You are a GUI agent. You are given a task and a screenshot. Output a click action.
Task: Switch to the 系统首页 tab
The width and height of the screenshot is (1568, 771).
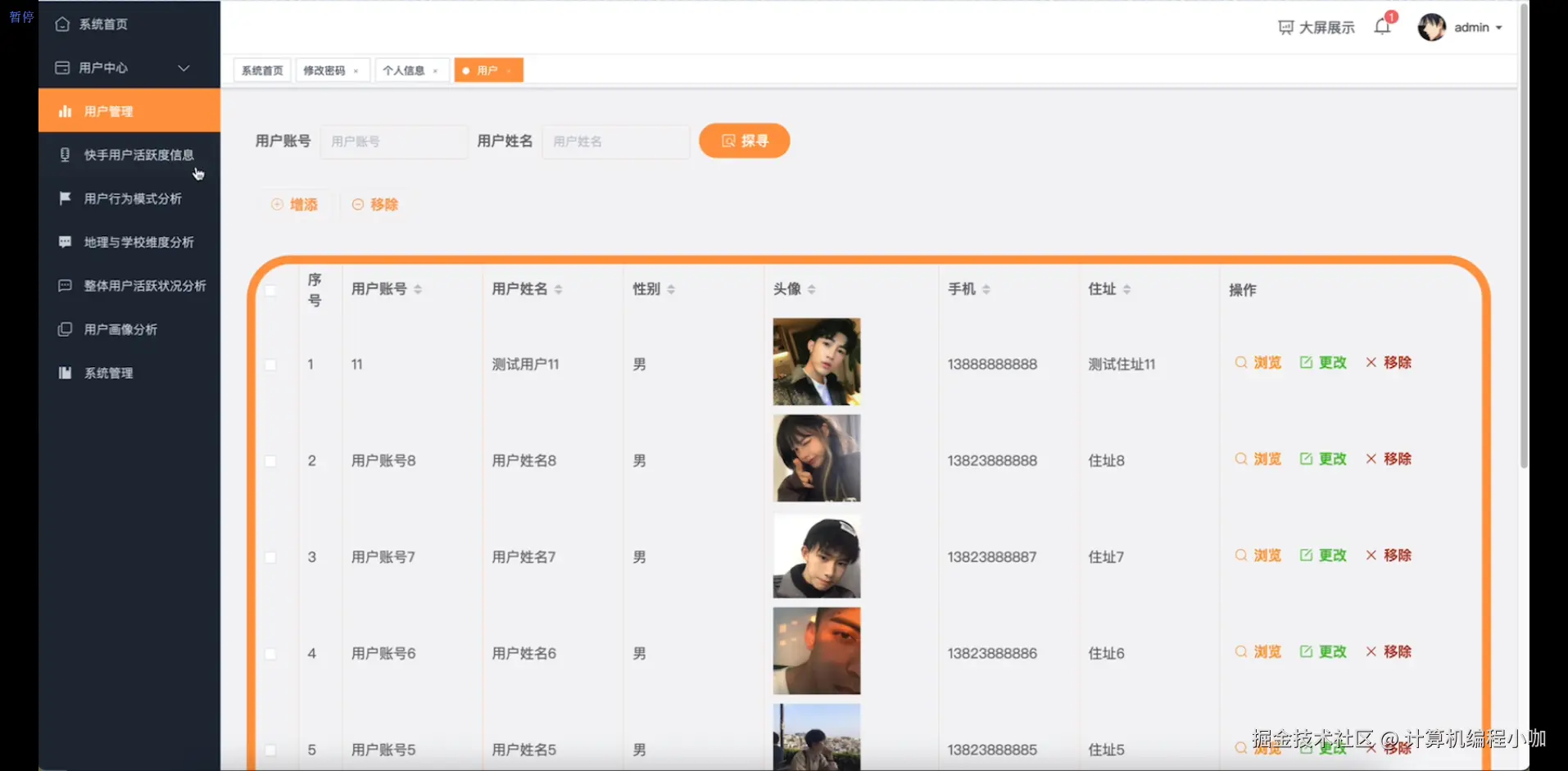pos(262,70)
